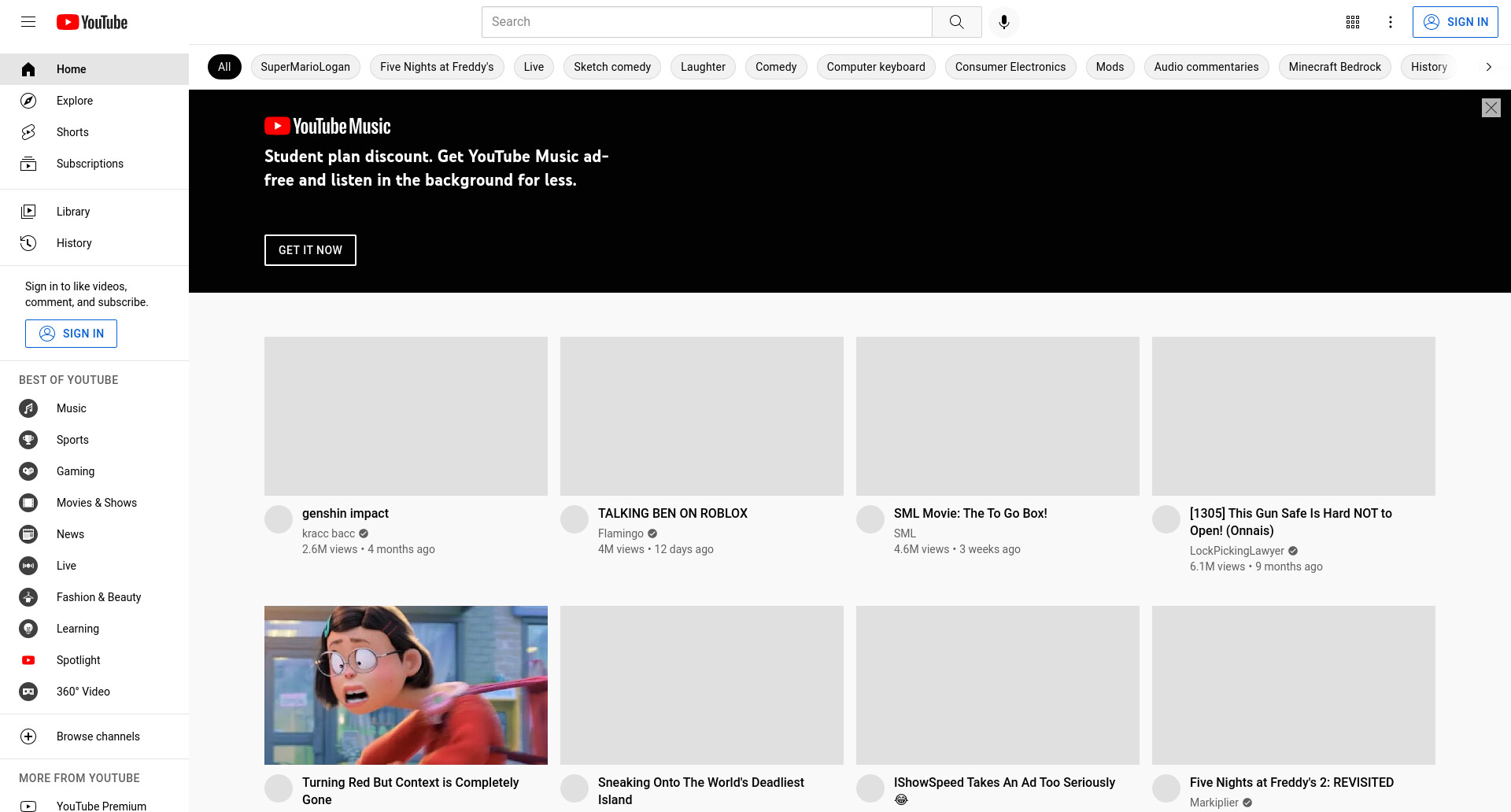Select the Live filter chip
The height and width of the screenshot is (812, 1511).
pos(534,67)
